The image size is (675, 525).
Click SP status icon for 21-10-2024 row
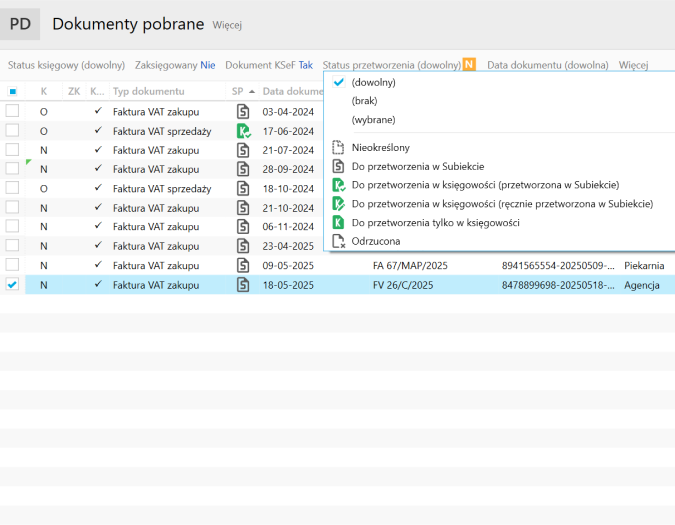tap(243, 208)
